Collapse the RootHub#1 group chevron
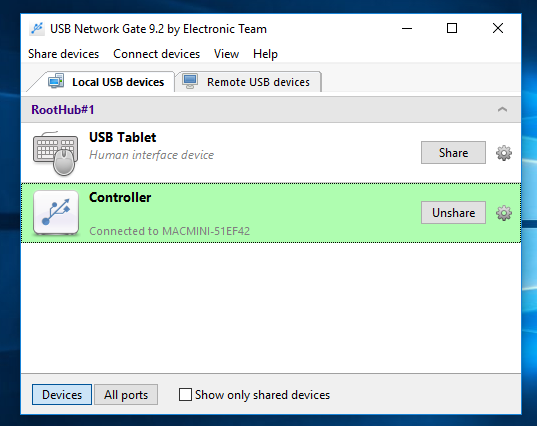The image size is (537, 426). tap(502, 110)
